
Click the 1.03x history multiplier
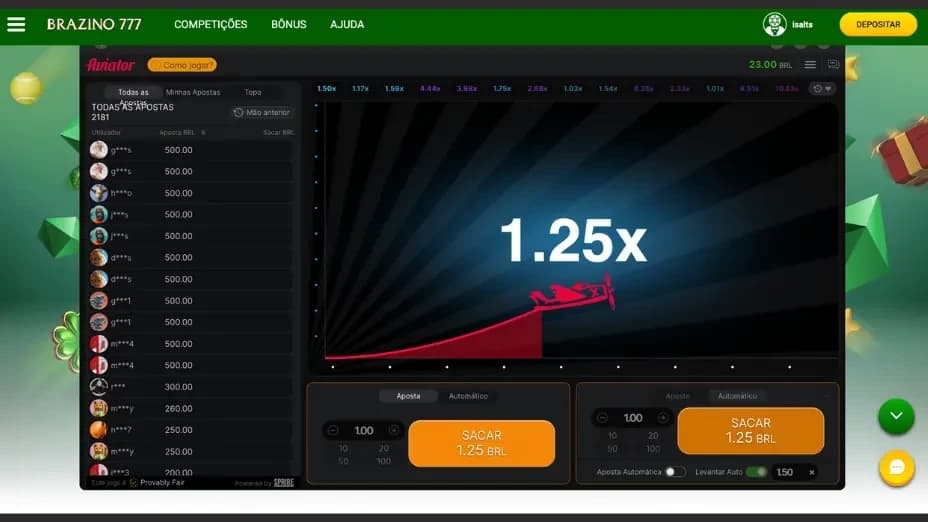(572, 89)
